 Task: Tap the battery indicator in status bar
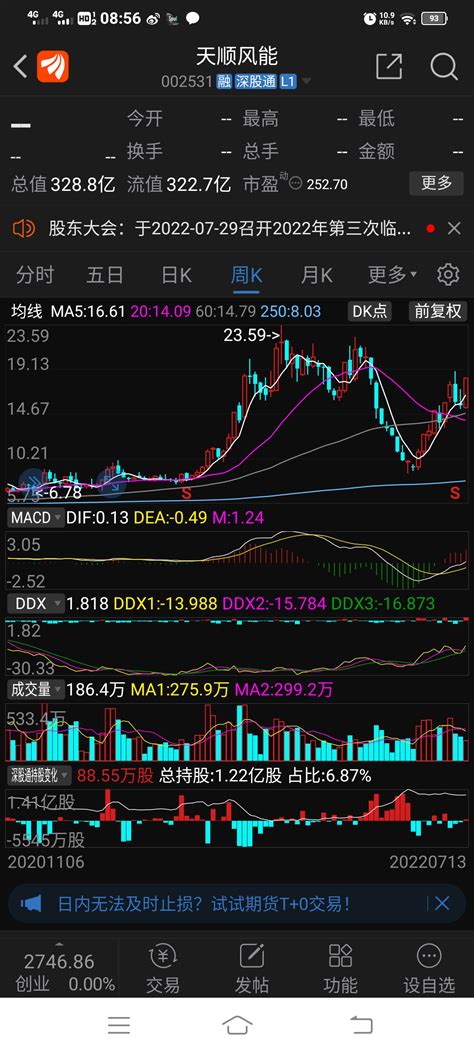coord(435,19)
